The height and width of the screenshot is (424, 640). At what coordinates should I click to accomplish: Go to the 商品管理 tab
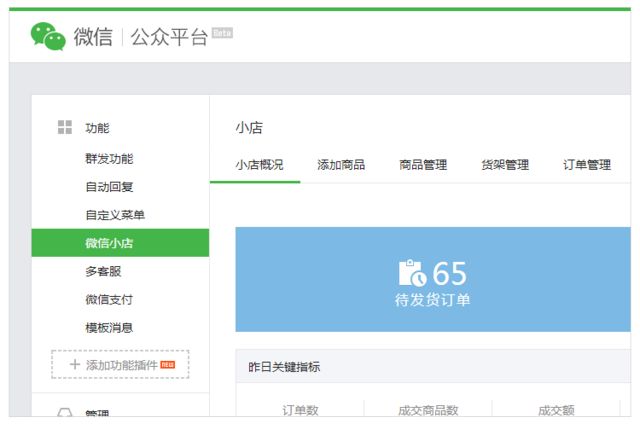(423, 165)
